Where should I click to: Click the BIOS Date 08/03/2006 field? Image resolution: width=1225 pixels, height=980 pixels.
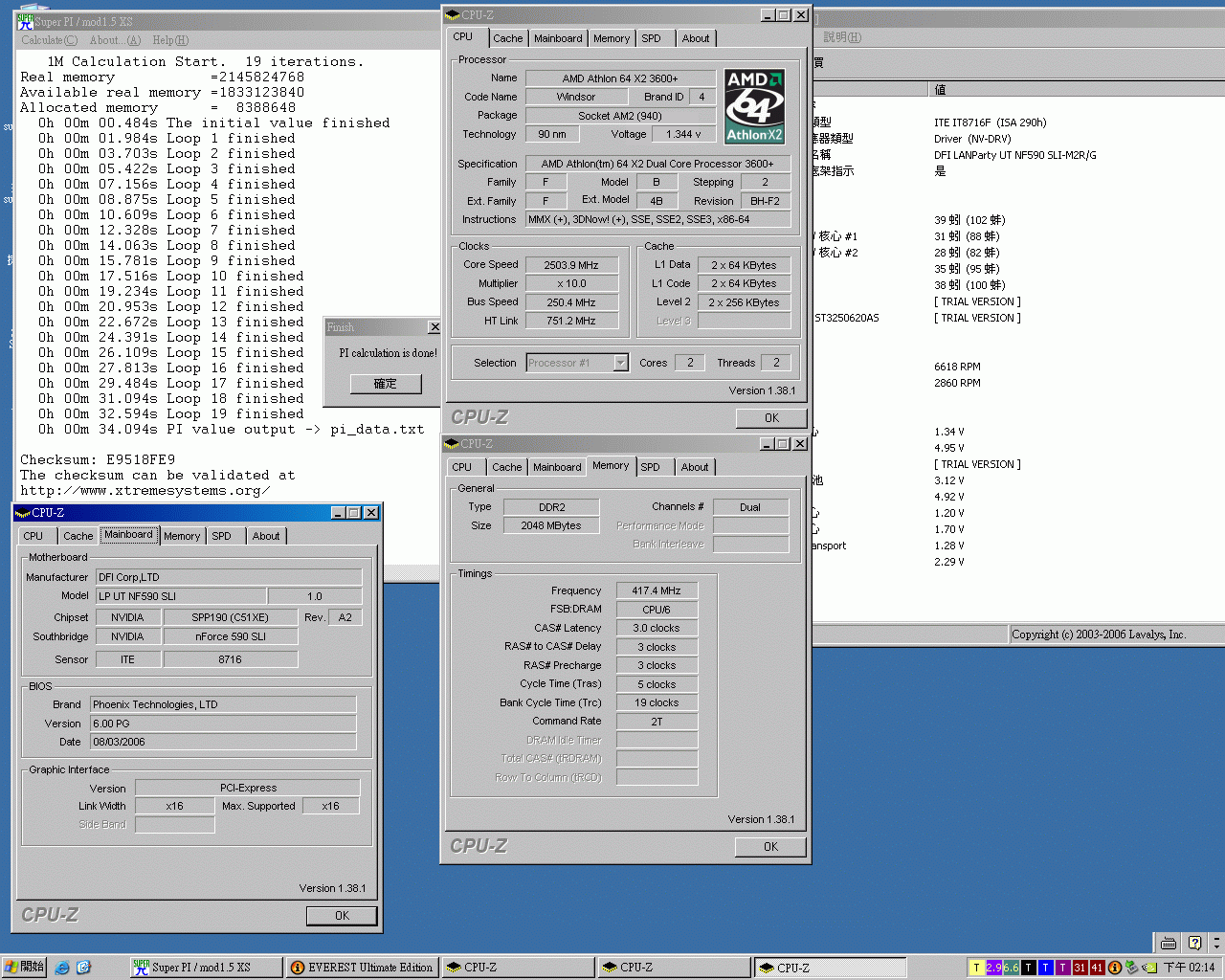tap(223, 742)
